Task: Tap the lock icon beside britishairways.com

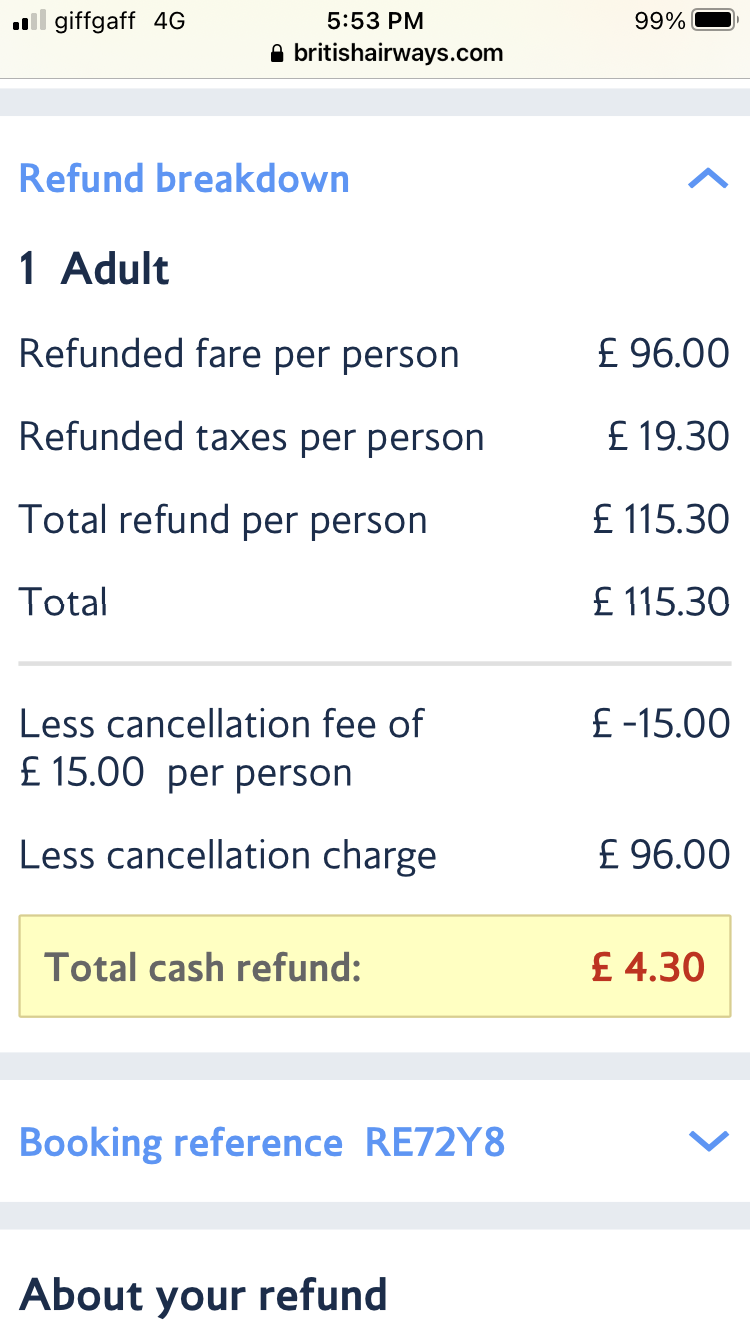Action: pyautogui.click(x=278, y=54)
